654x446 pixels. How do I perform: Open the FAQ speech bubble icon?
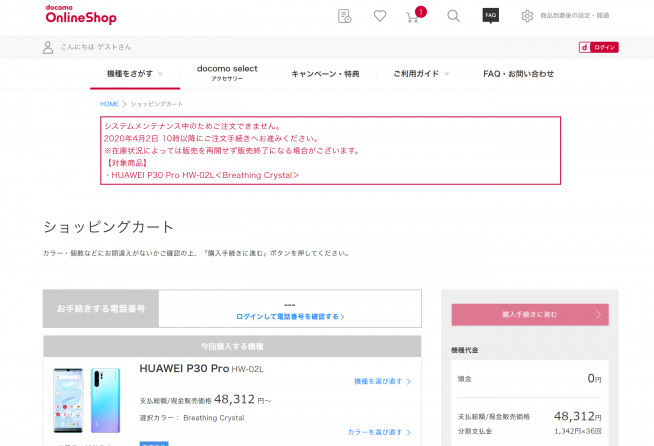pos(490,15)
